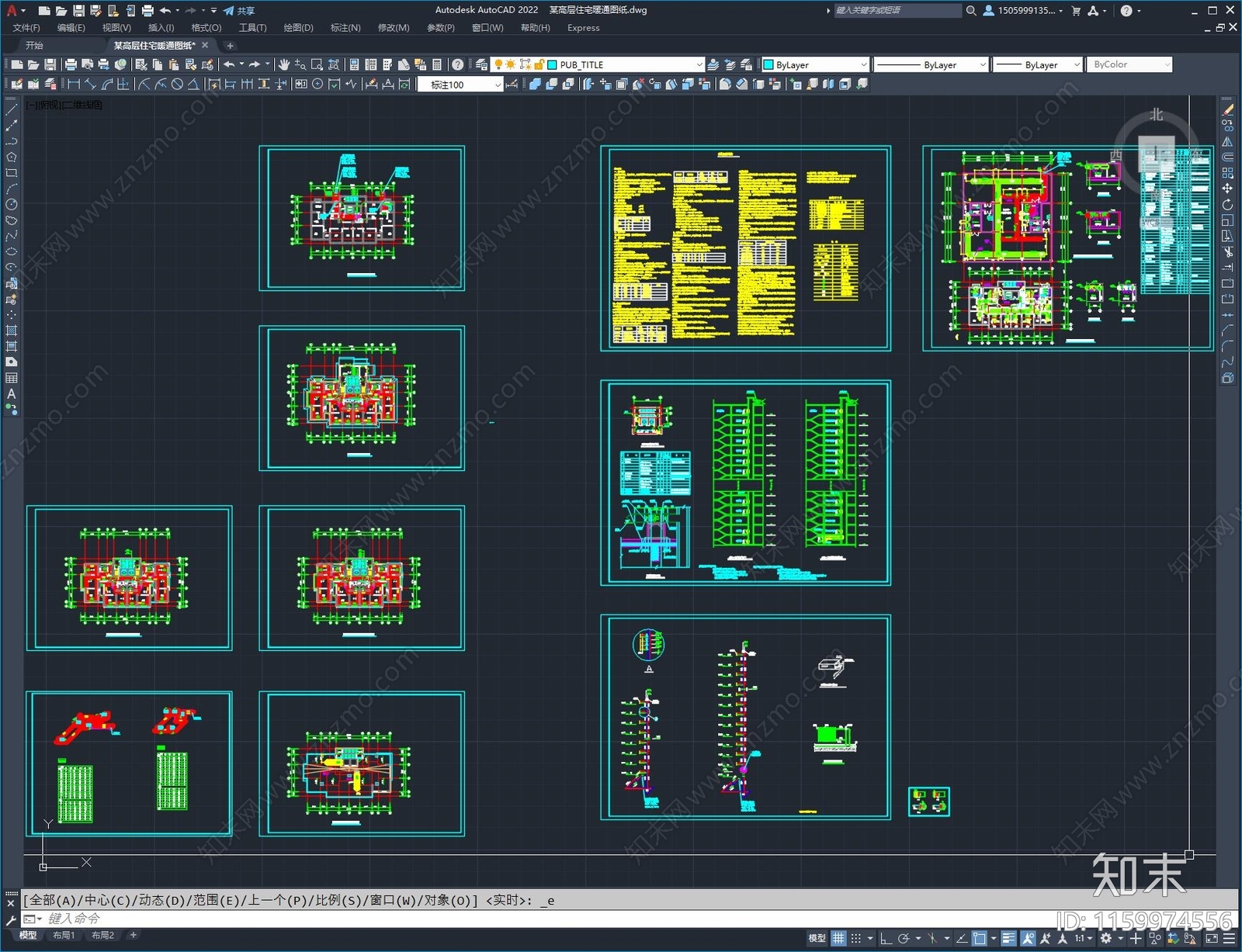1242x952 pixels.
Task: Click the search magnifier next to the keyword box
Action: point(970,11)
